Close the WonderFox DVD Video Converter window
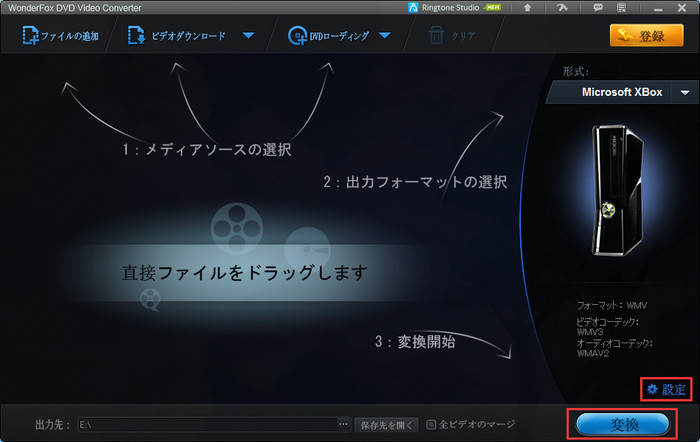Image resolution: width=700 pixels, height=442 pixels. (682, 8)
